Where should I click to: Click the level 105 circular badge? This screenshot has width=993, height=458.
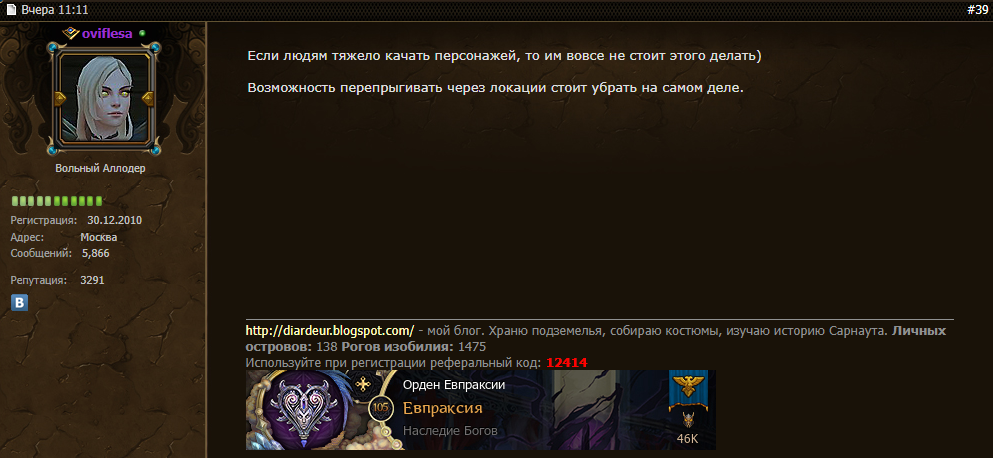pyautogui.click(x=380, y=407)
